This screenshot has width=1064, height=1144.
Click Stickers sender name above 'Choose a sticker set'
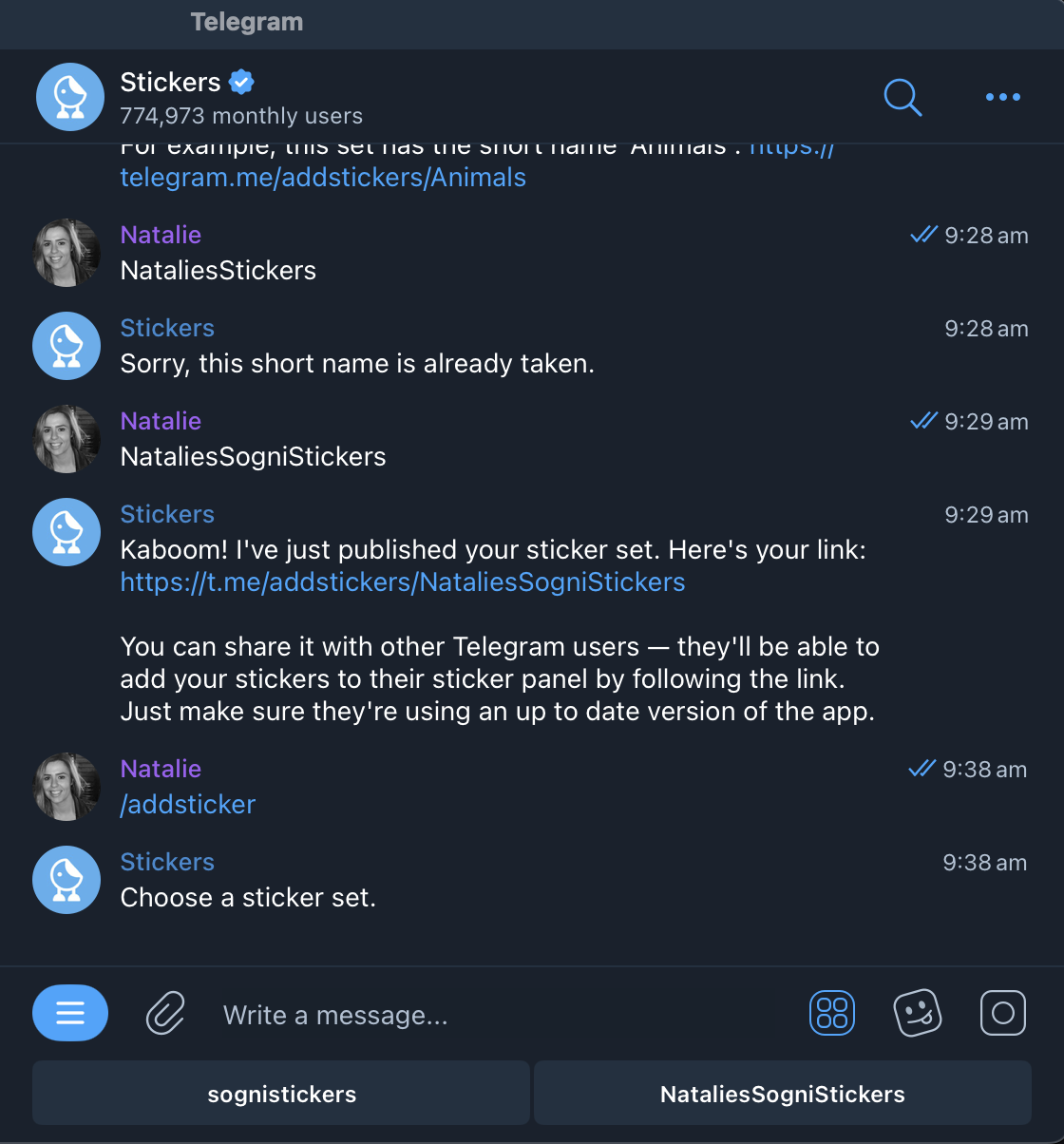[x=167, y=862]
